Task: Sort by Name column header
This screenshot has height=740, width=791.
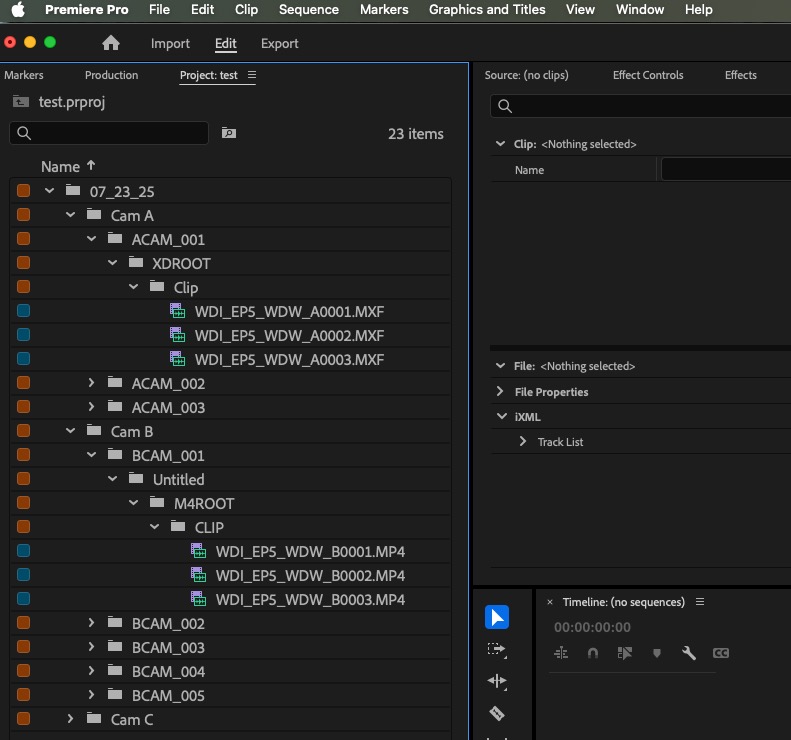Action: [61, 166]
